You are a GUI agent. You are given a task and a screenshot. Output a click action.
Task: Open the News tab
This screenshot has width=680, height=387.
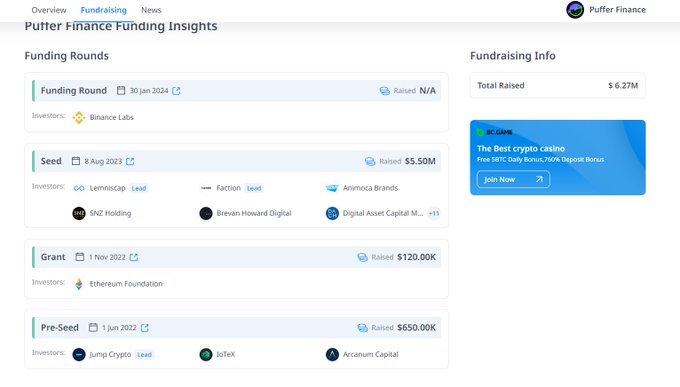[x=151, y=10]
